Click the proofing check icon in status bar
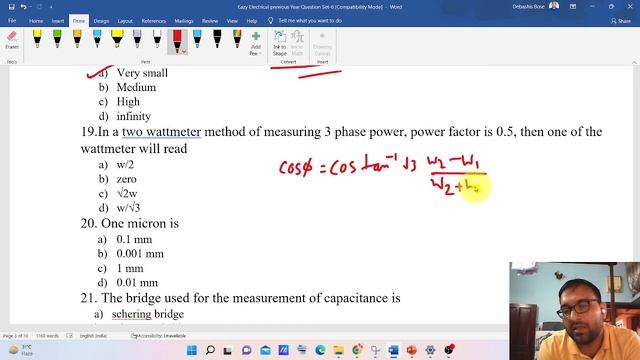 [x=69, y=336]
